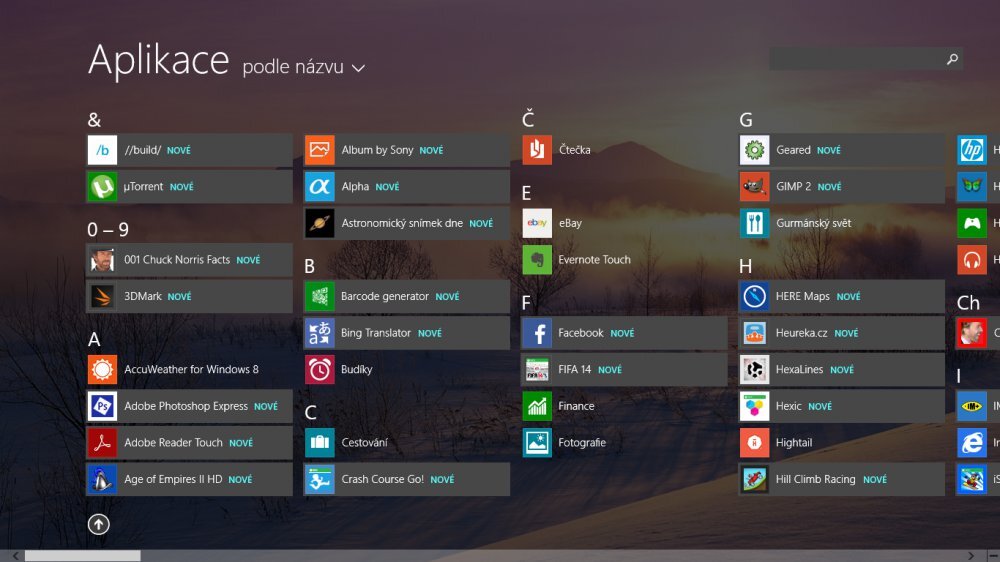Open Album by Sony icon
1000x562 pixels.
point(320,150)
